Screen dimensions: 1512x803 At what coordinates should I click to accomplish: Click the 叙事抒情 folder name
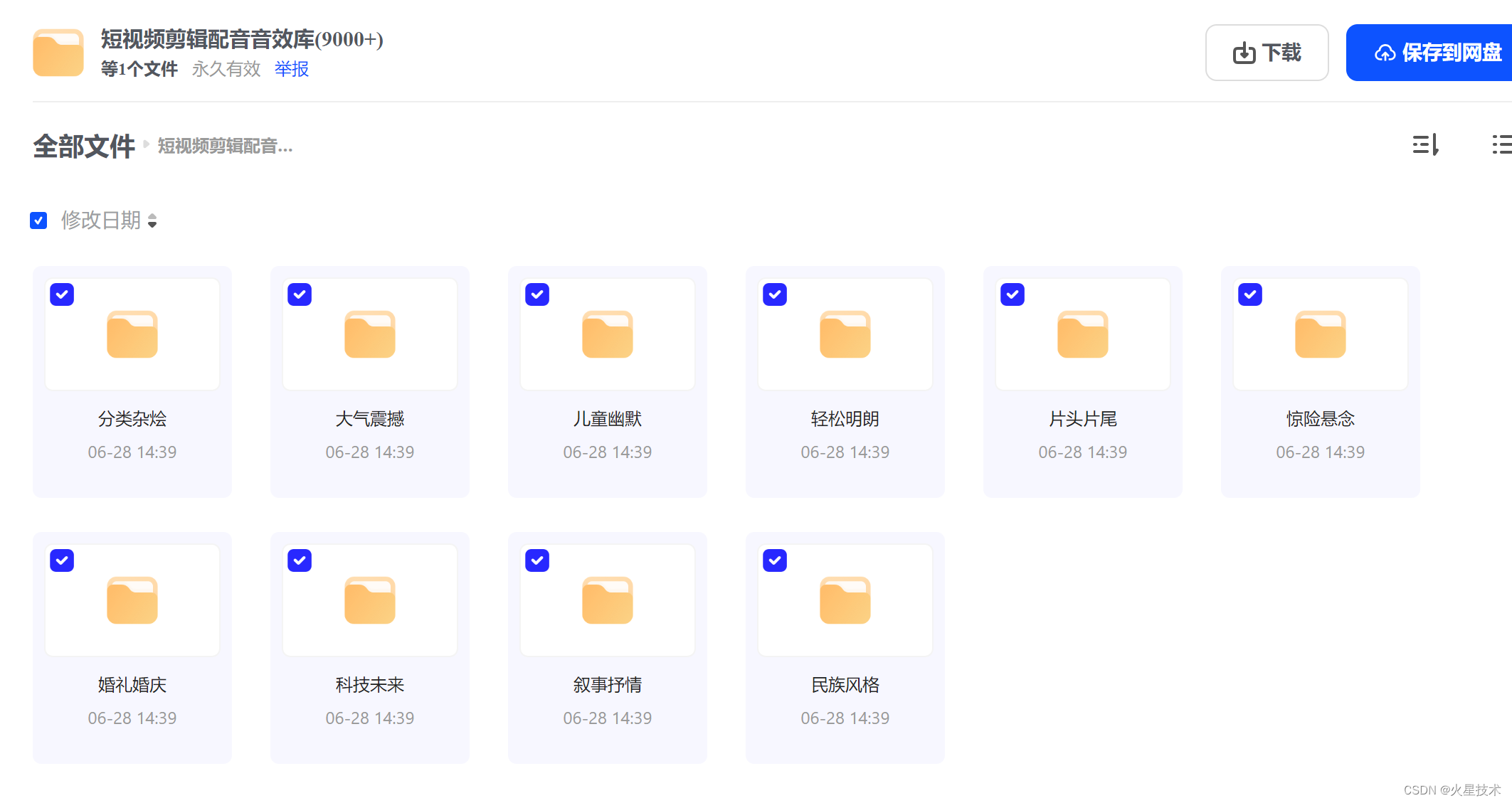(608, 685)
